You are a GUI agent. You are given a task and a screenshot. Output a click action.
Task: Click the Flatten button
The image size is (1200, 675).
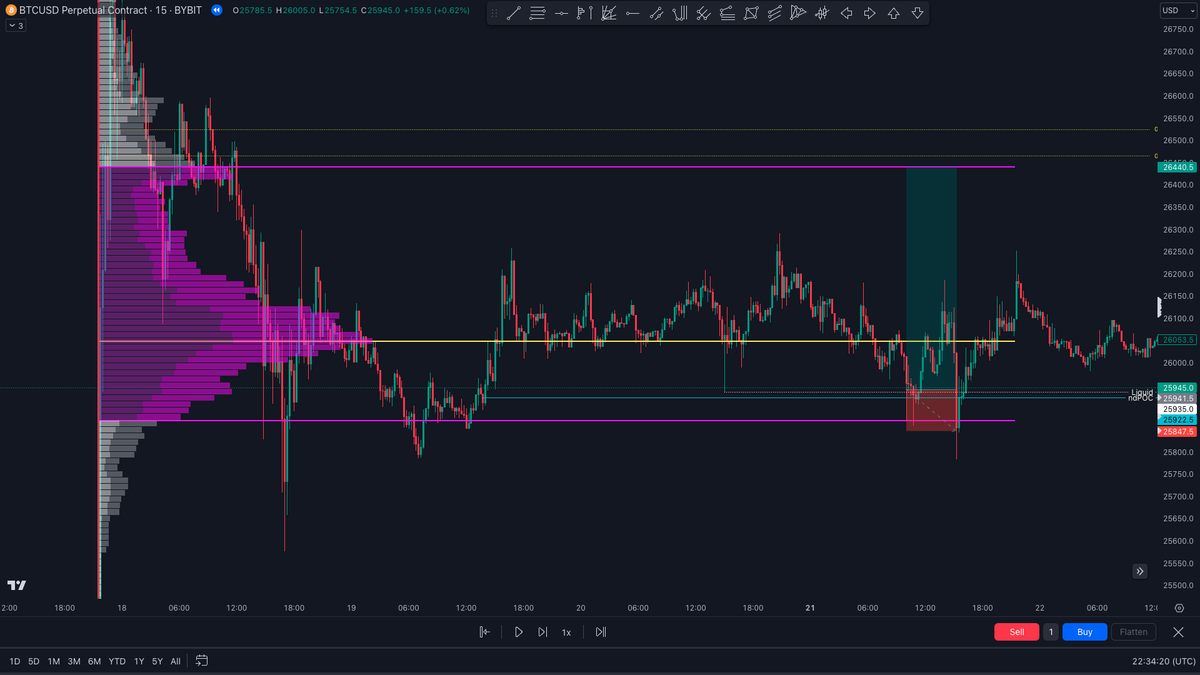pos(1133,632)
